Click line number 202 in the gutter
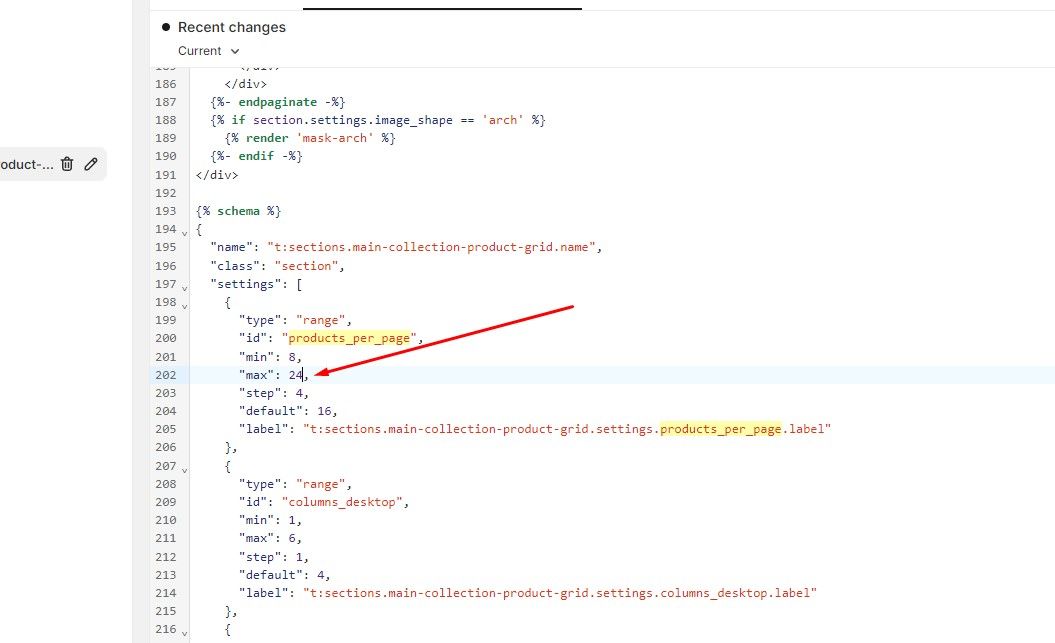The height and width of the screenshot is (643, 1055). click(x=166, y=375)
